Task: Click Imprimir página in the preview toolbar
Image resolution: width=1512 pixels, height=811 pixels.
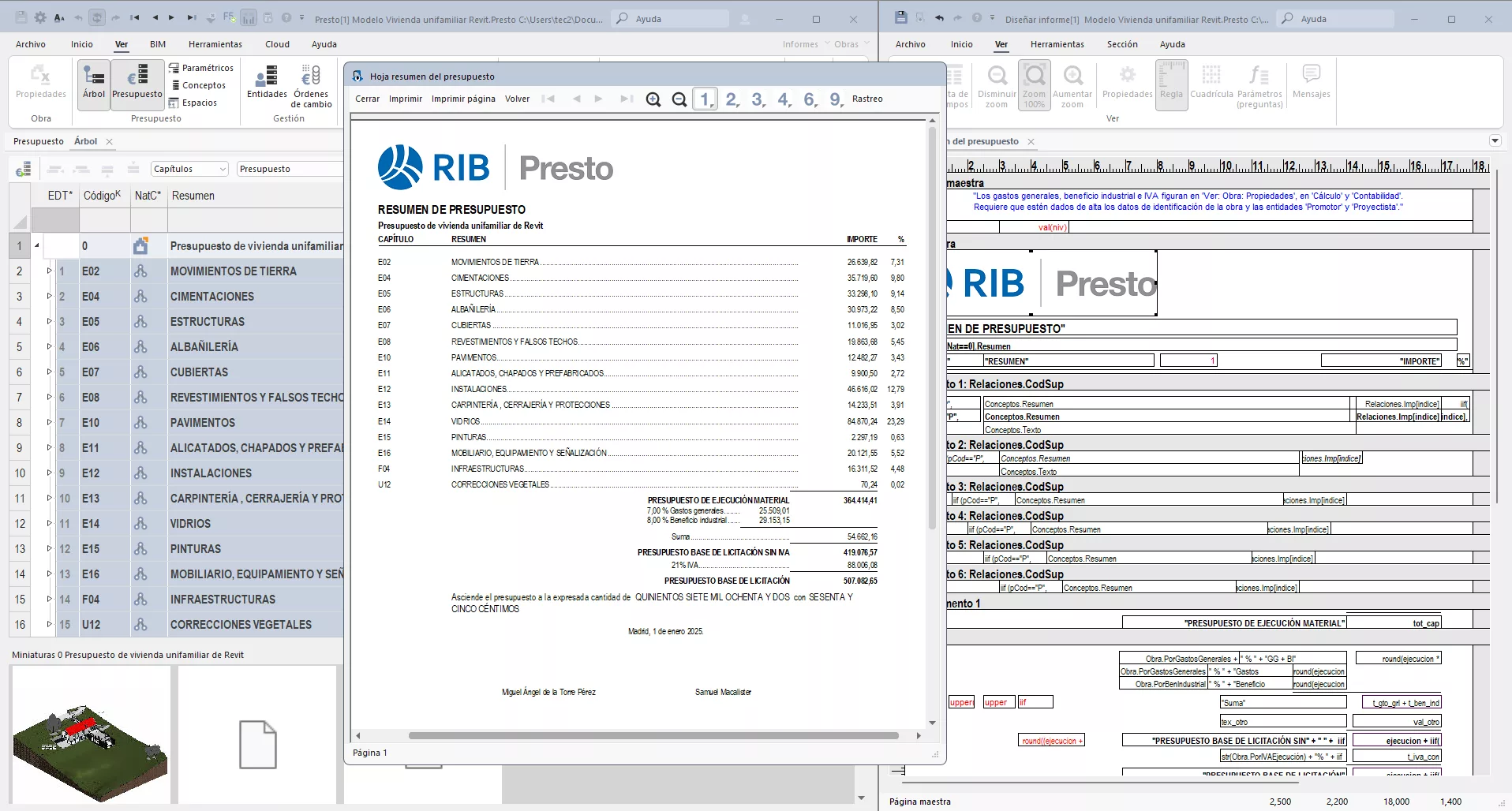Action: coord(463,99)
